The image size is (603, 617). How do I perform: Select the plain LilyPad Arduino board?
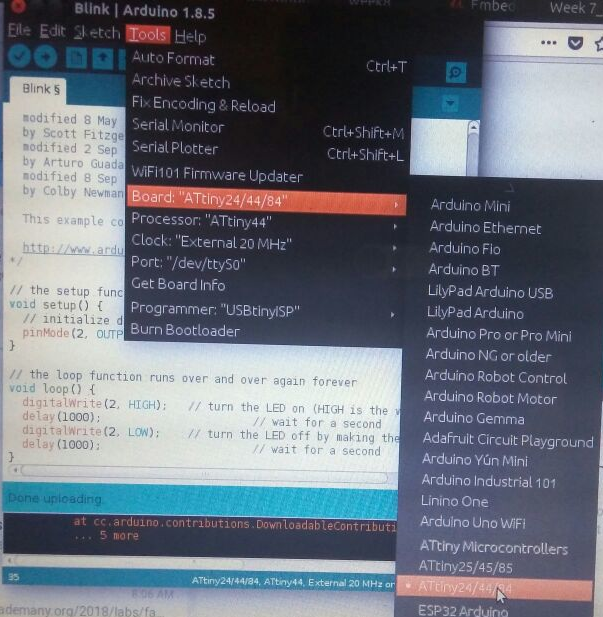pyautogui.click(x=475, y=313)
